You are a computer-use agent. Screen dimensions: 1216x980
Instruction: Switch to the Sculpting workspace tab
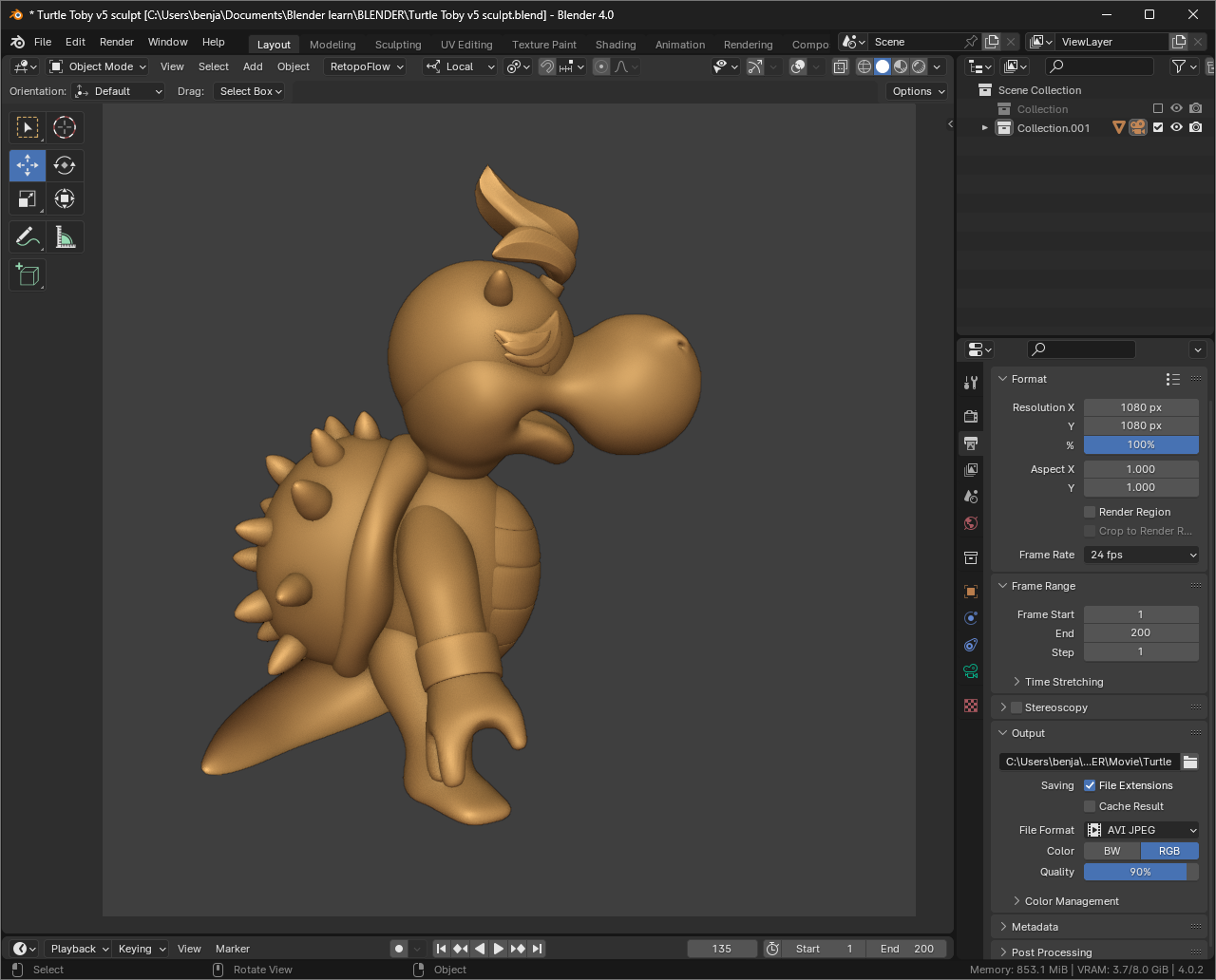tap(397, 45)
